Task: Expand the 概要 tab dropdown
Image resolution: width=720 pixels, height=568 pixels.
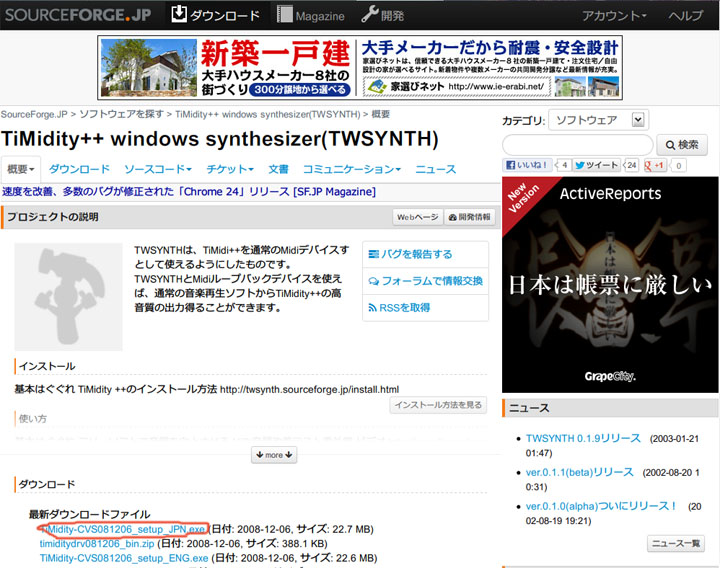Action: 21,169
